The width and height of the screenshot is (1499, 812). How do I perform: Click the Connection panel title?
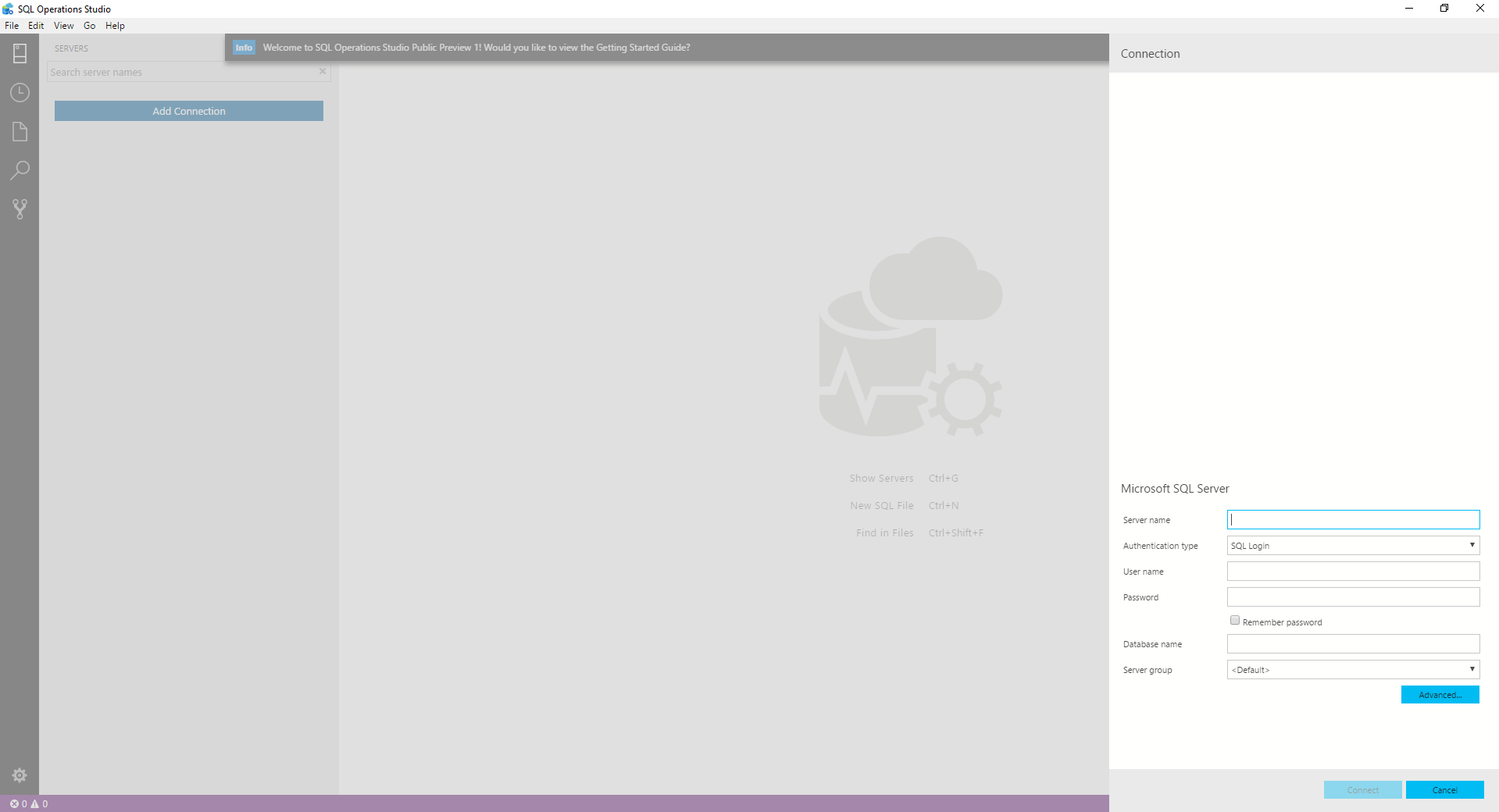click(1150, 54)
